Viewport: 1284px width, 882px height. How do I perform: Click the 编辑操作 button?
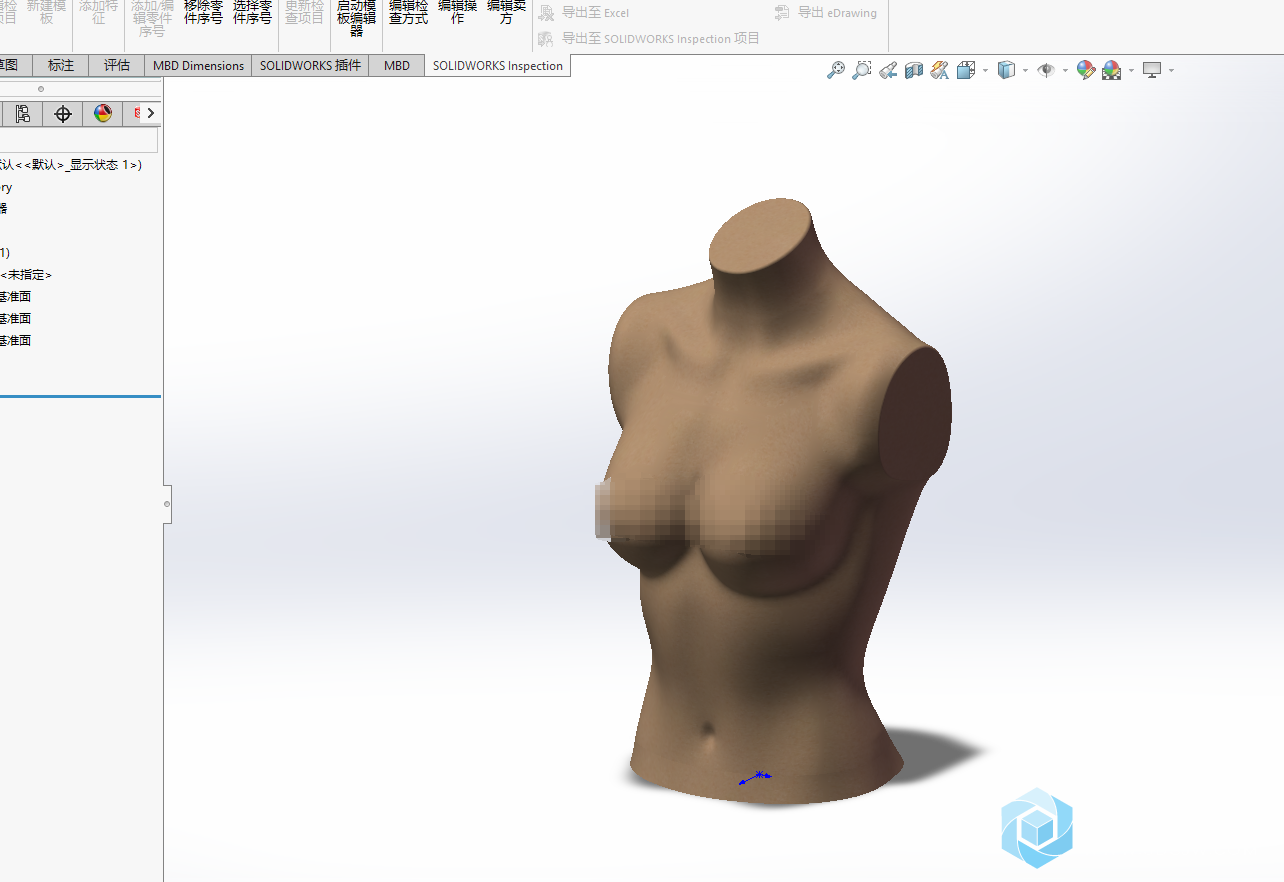click(457, 13)
